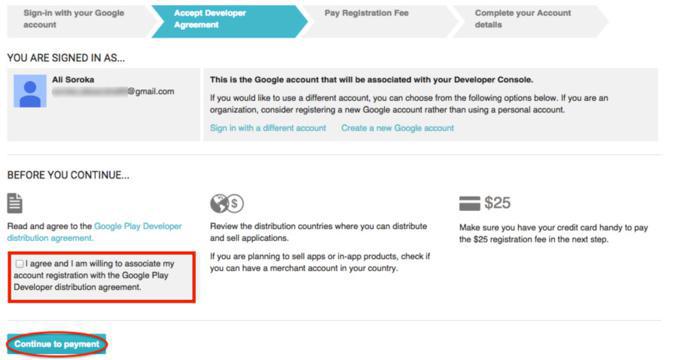Click the Ali Soroka account name
The image size is (674, 360).
(x=73, y=79)
